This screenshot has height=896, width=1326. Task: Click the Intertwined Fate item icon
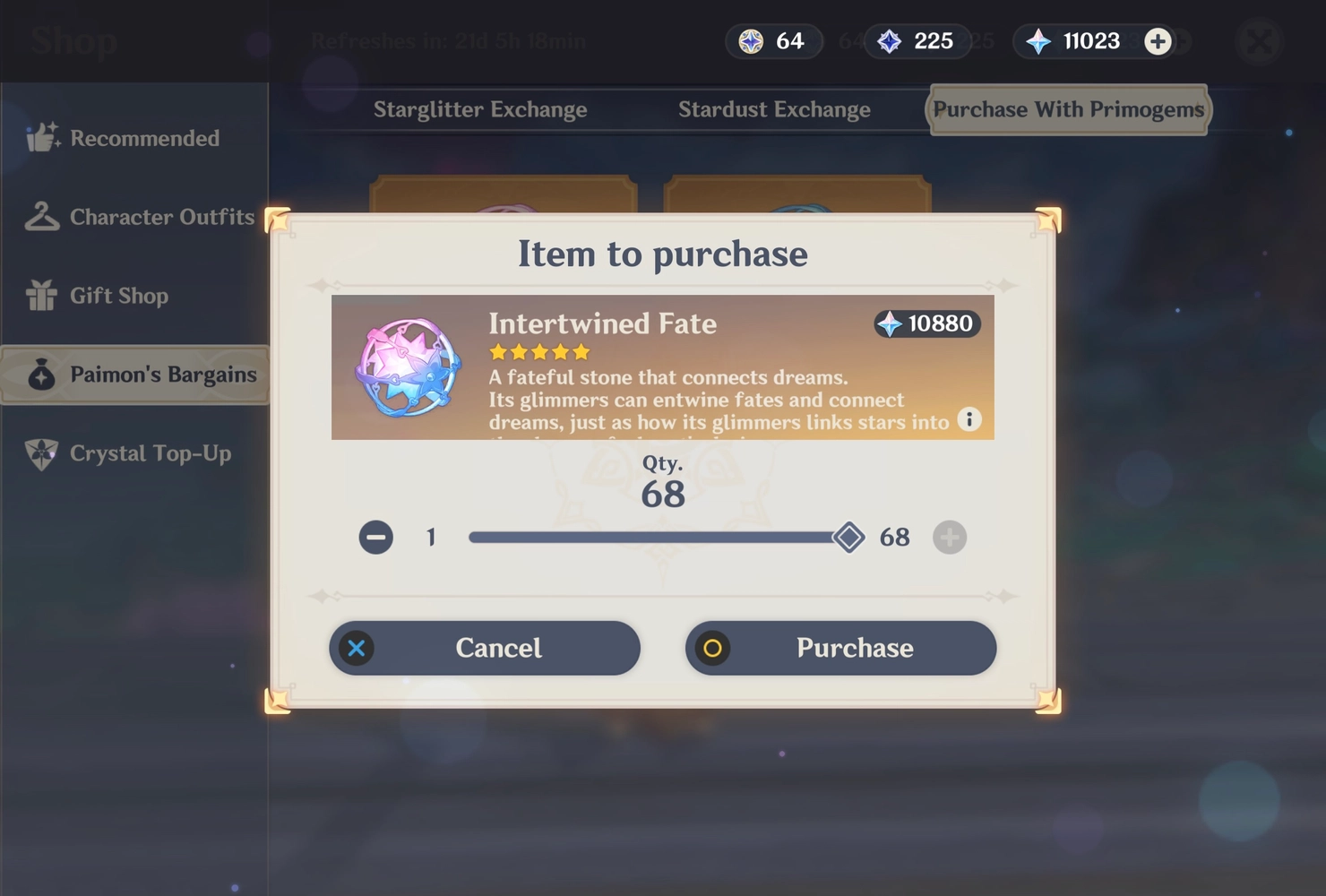tap(408, 367)
